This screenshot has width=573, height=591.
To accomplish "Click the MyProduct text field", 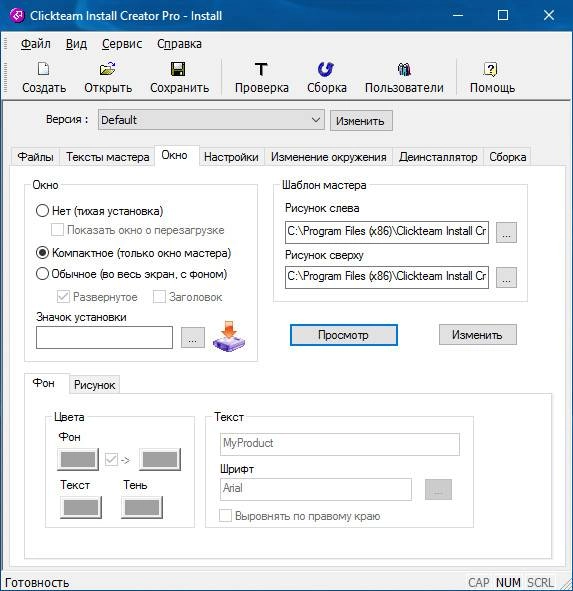I will 340,444.
